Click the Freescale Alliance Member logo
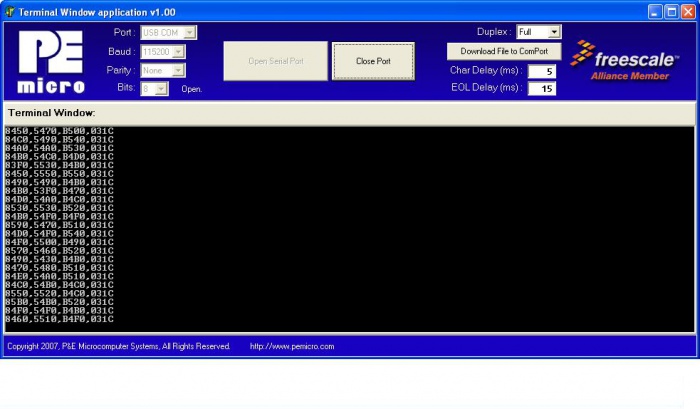This screenshot has height=409, width=700. pos(622,65)
